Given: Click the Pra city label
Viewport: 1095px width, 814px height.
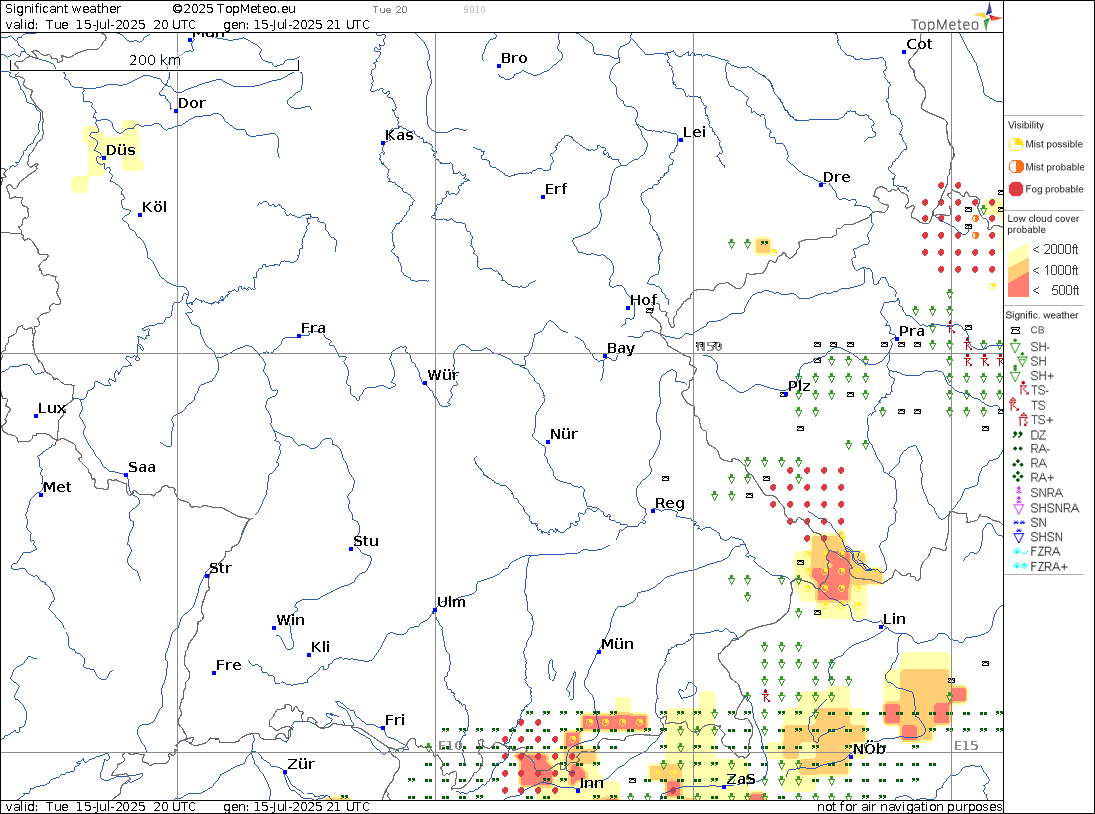Looking at the screenshot, I should 912,332.
